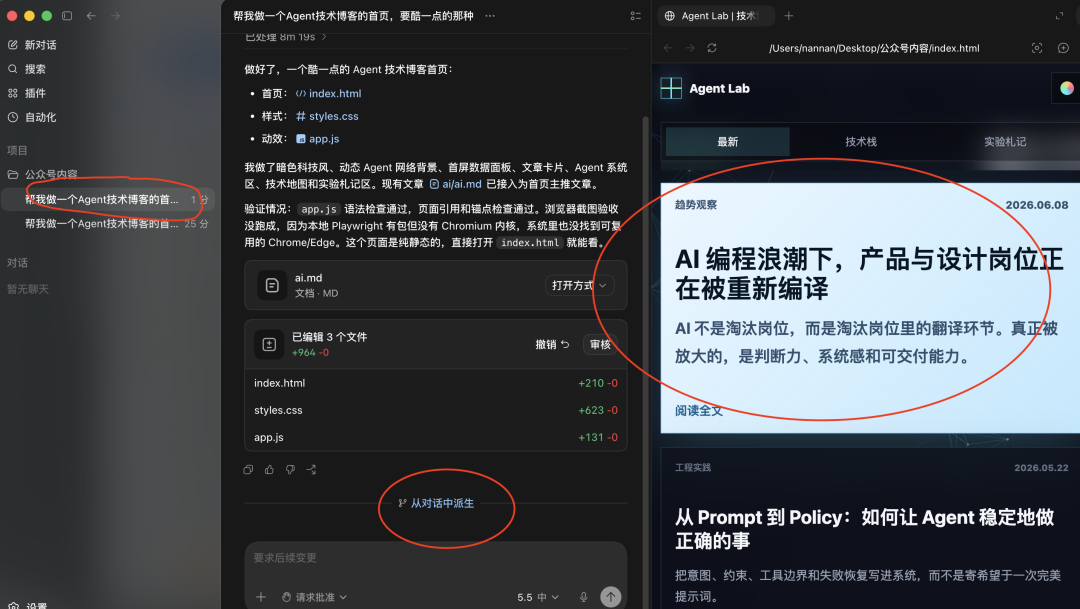
Task: Switch to the 实验札记 tab
Action: click(x=1005, y=141)
